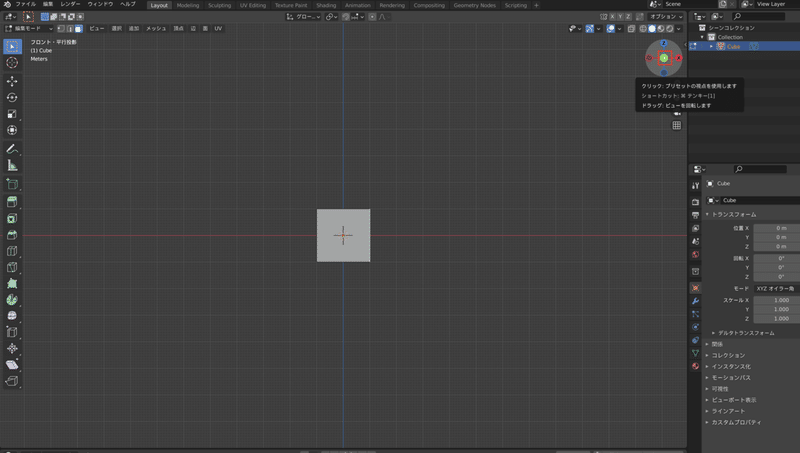Enable face select mode

click(79, 28)
